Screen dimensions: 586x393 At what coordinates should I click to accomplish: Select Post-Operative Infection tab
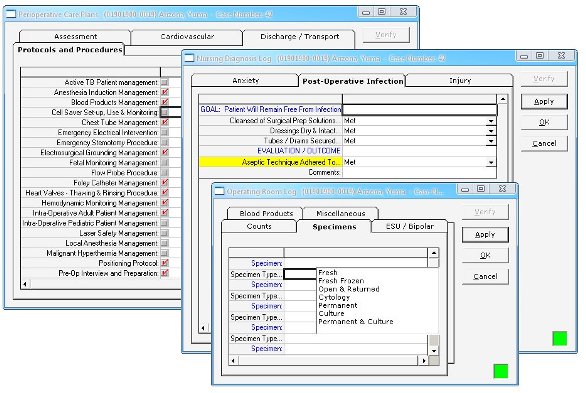click(353, 81)
